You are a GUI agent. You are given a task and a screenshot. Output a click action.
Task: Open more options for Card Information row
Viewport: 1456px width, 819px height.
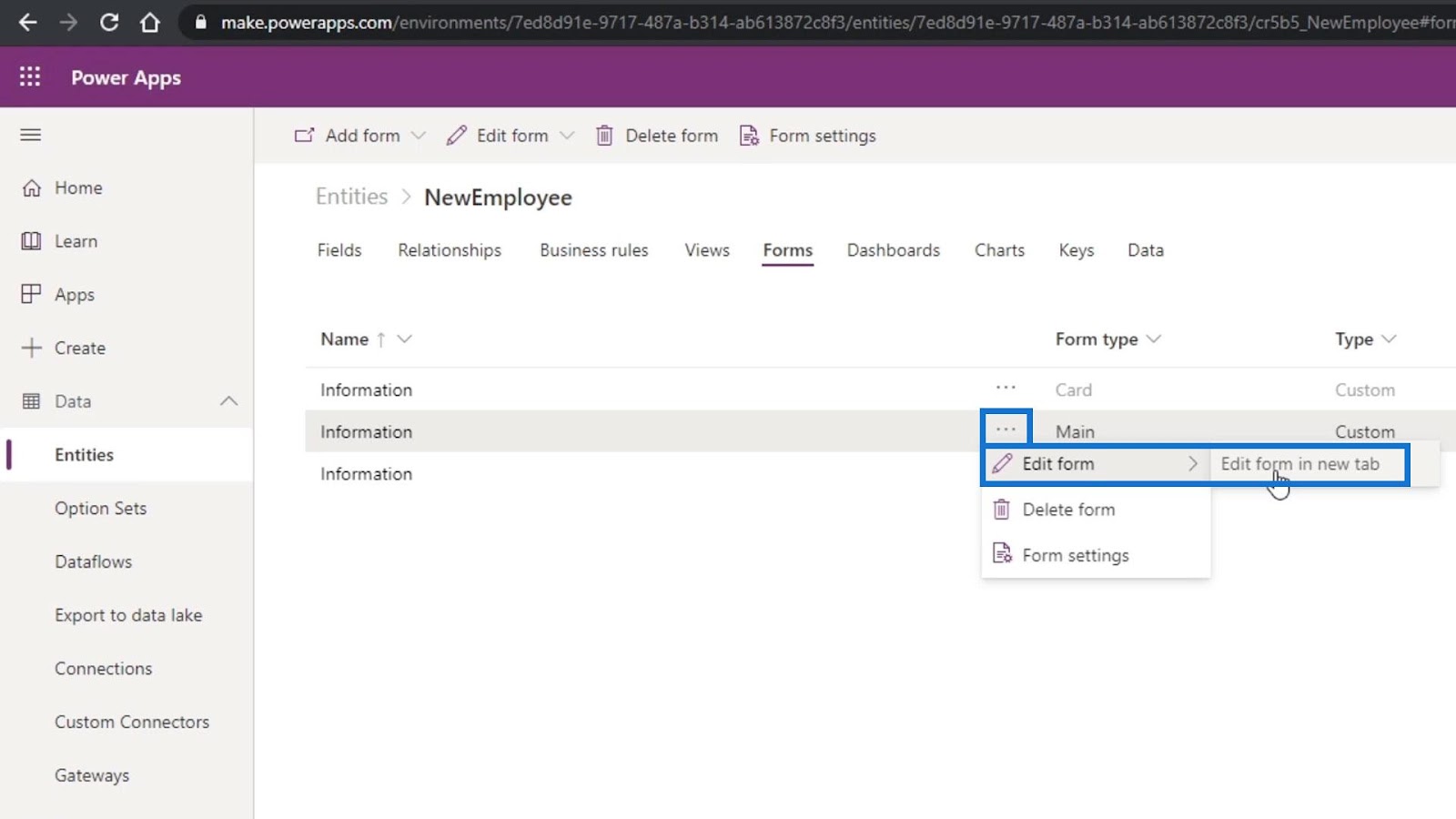pyautogui.click(x=1006, y=388)
